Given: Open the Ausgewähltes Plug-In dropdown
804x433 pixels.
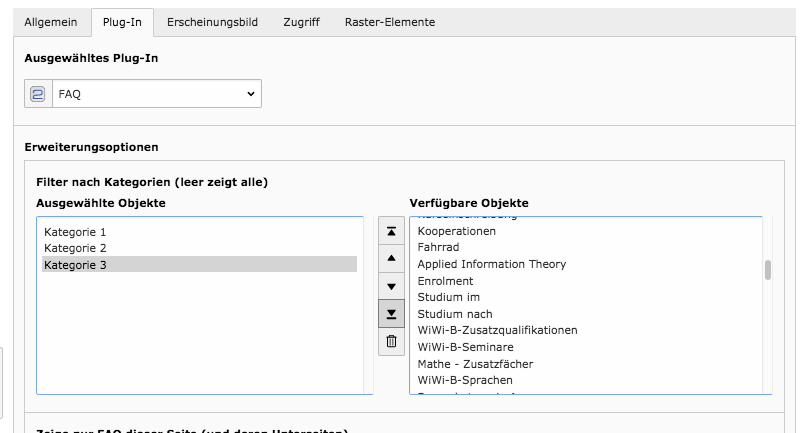Looking at the screenshot, I should (x=156, y=94).
